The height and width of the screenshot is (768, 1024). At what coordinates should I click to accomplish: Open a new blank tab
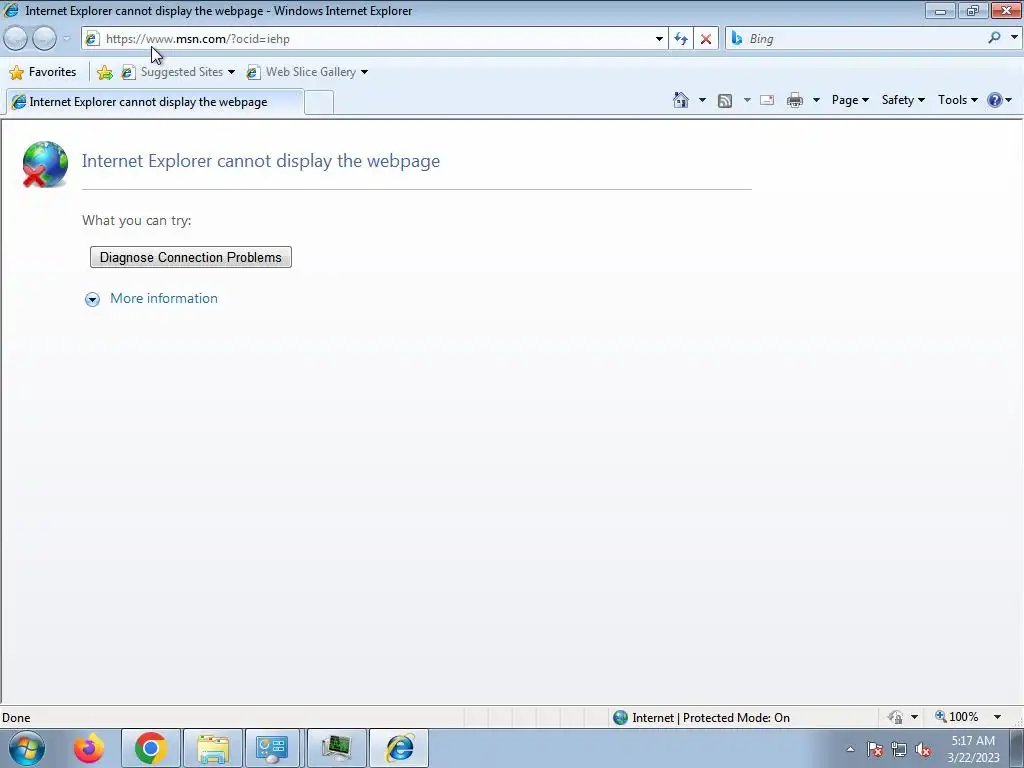(319, 103)
